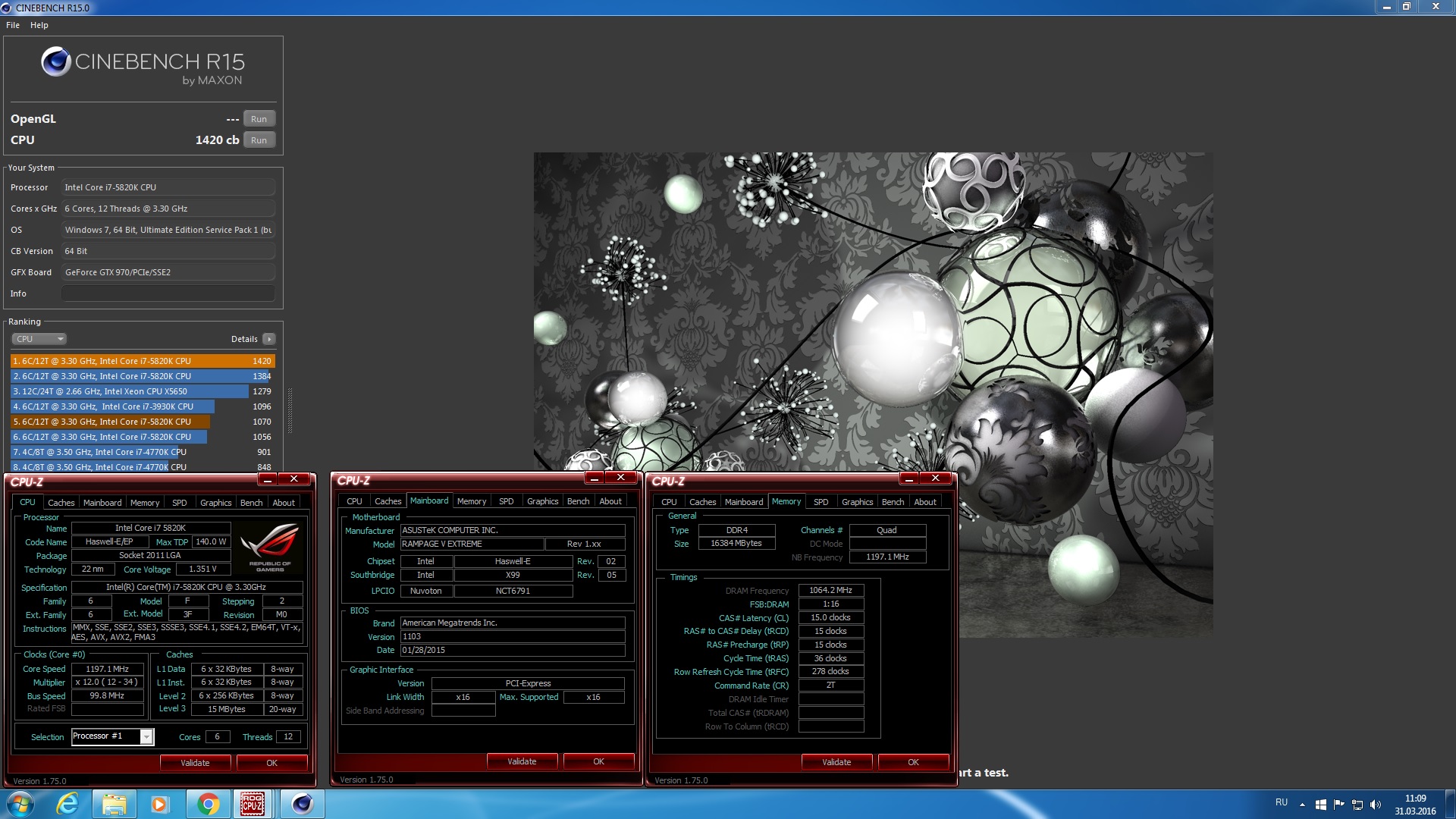Switch to CPU tab in right CPU-Z window

670,502
